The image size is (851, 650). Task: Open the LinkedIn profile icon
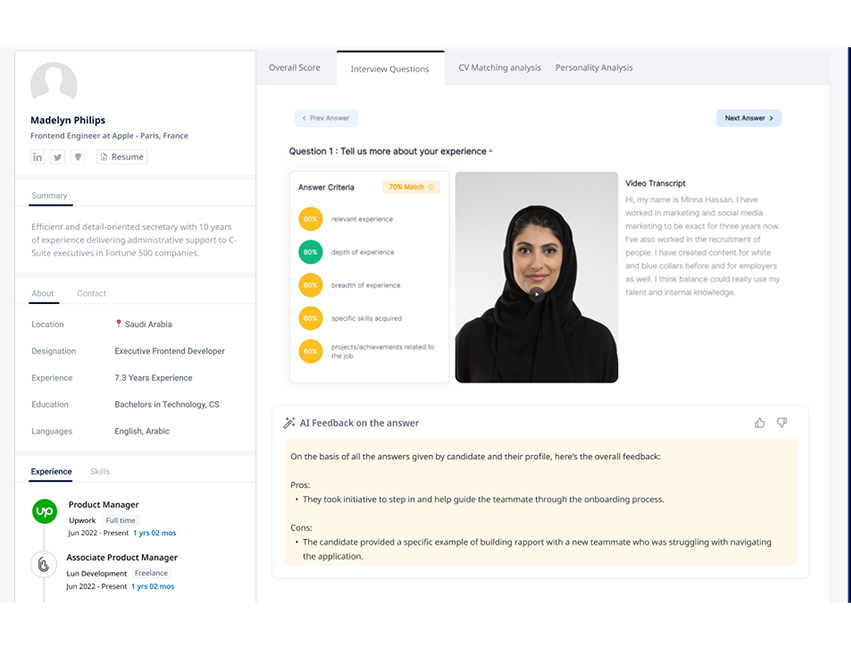point(38,157)
